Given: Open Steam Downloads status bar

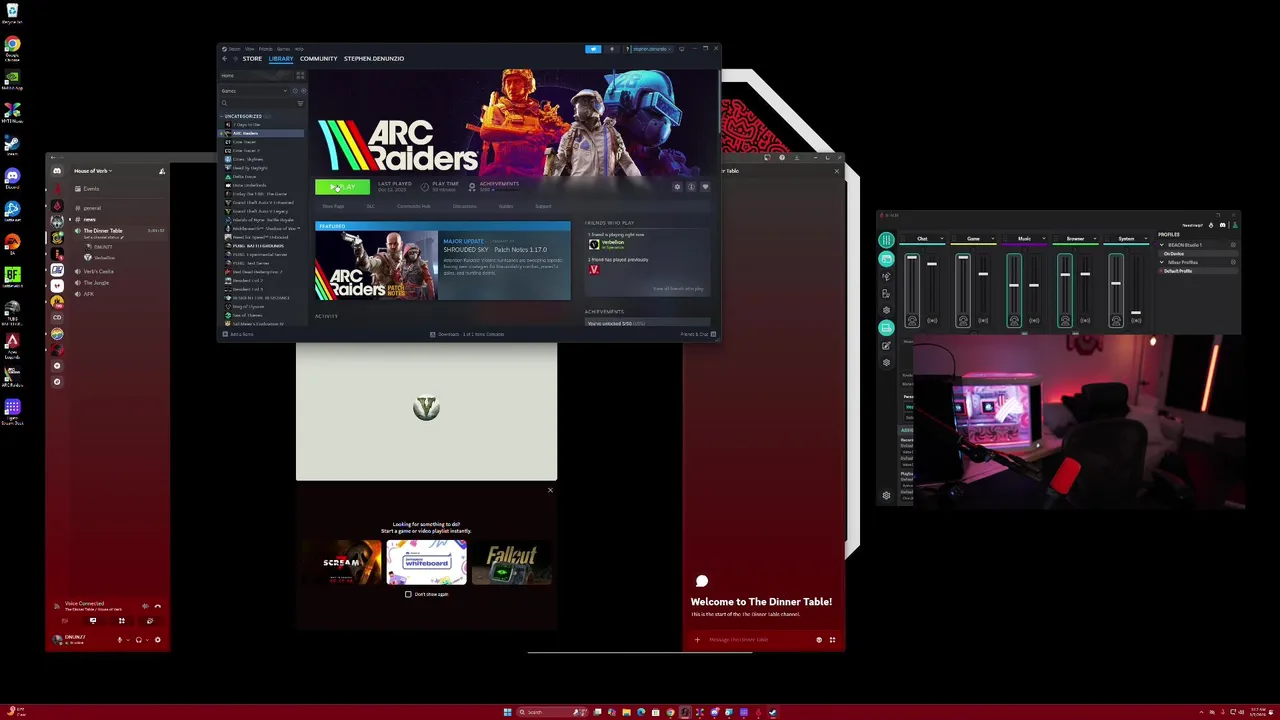Looking at the screenshot, I should [468, 334].
